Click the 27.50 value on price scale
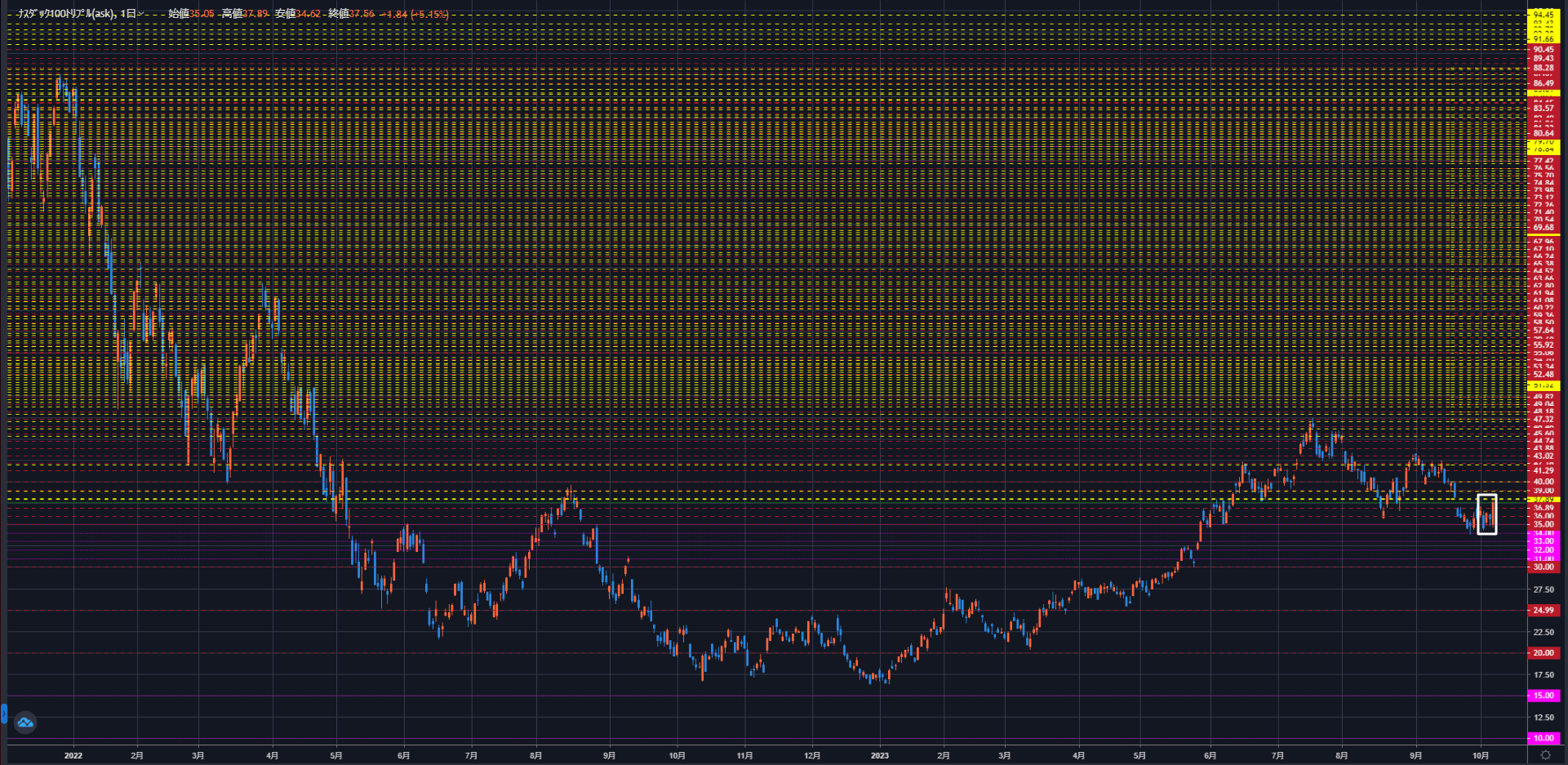1568x765 pixels. pyautogui.click(x=1543, y=589)
